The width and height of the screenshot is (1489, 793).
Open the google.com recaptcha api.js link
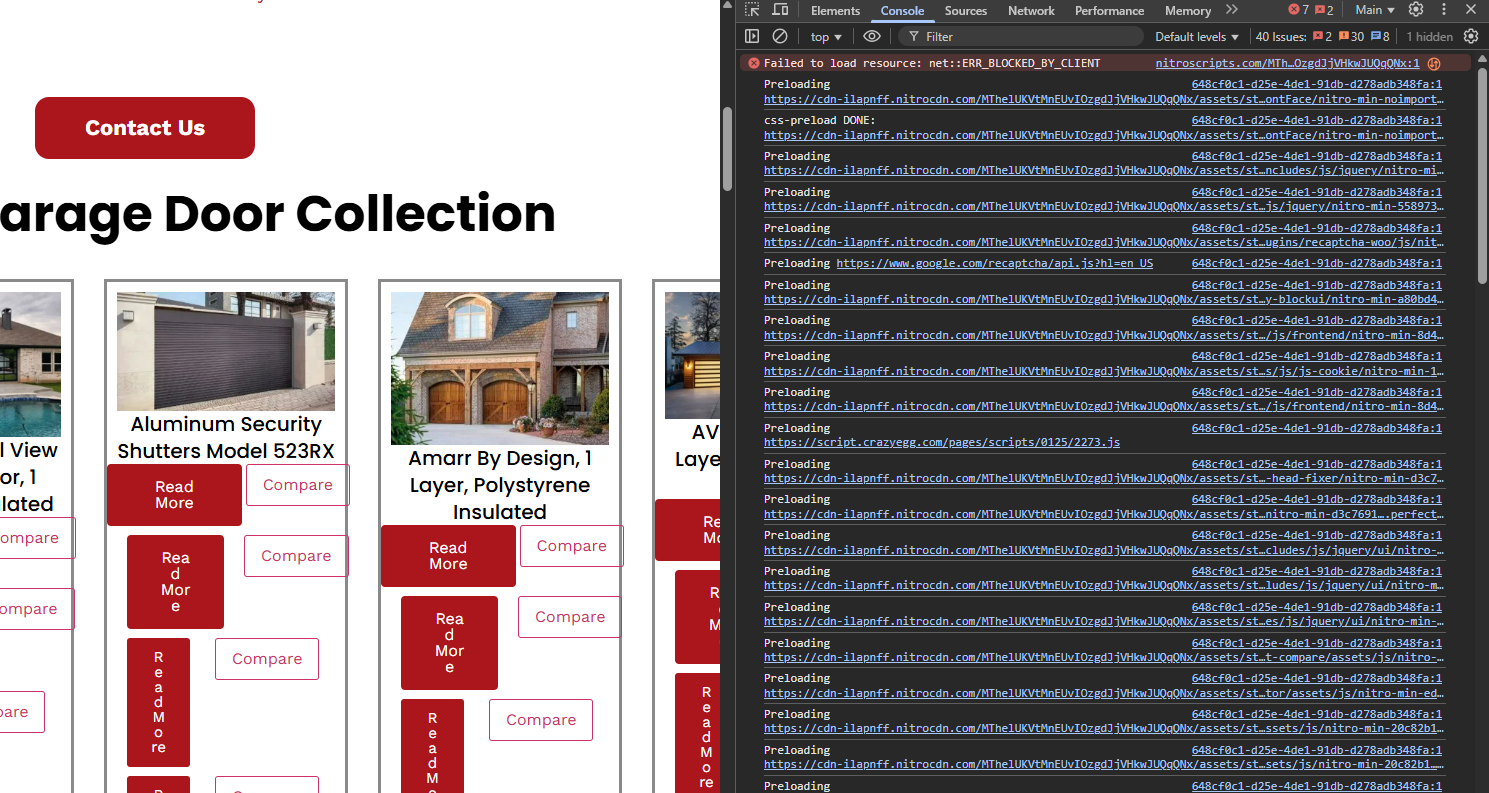[x=994, y=264]
